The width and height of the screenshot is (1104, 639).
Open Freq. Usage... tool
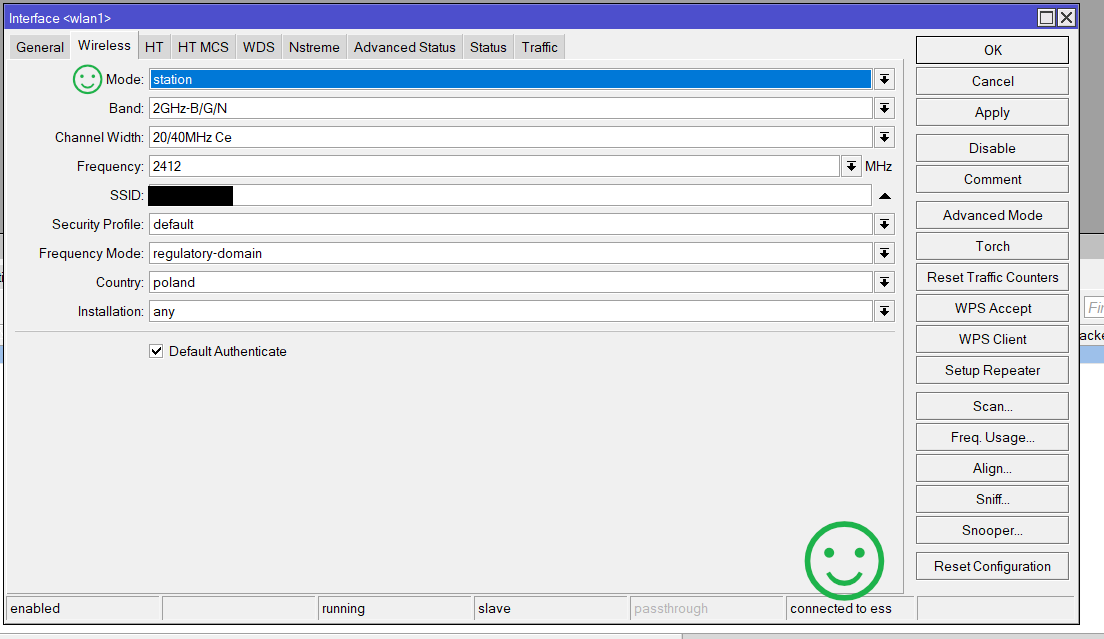[992, 437]
